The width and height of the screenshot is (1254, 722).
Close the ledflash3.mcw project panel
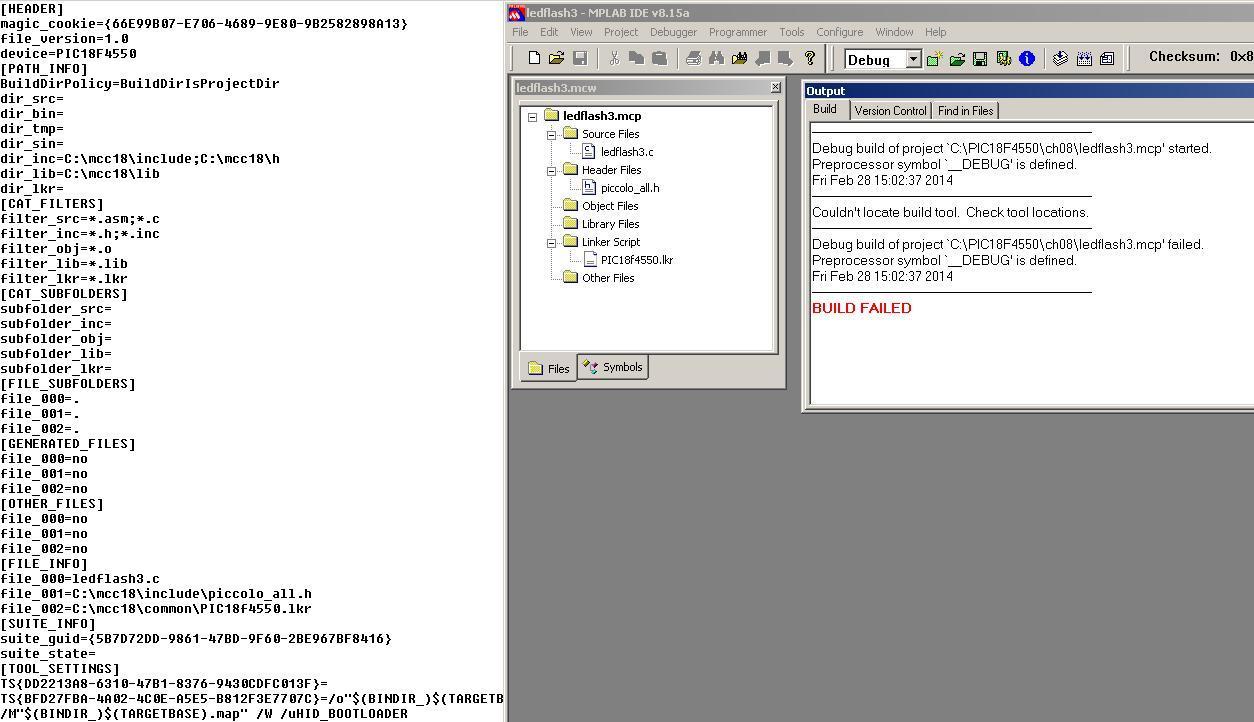775,88
